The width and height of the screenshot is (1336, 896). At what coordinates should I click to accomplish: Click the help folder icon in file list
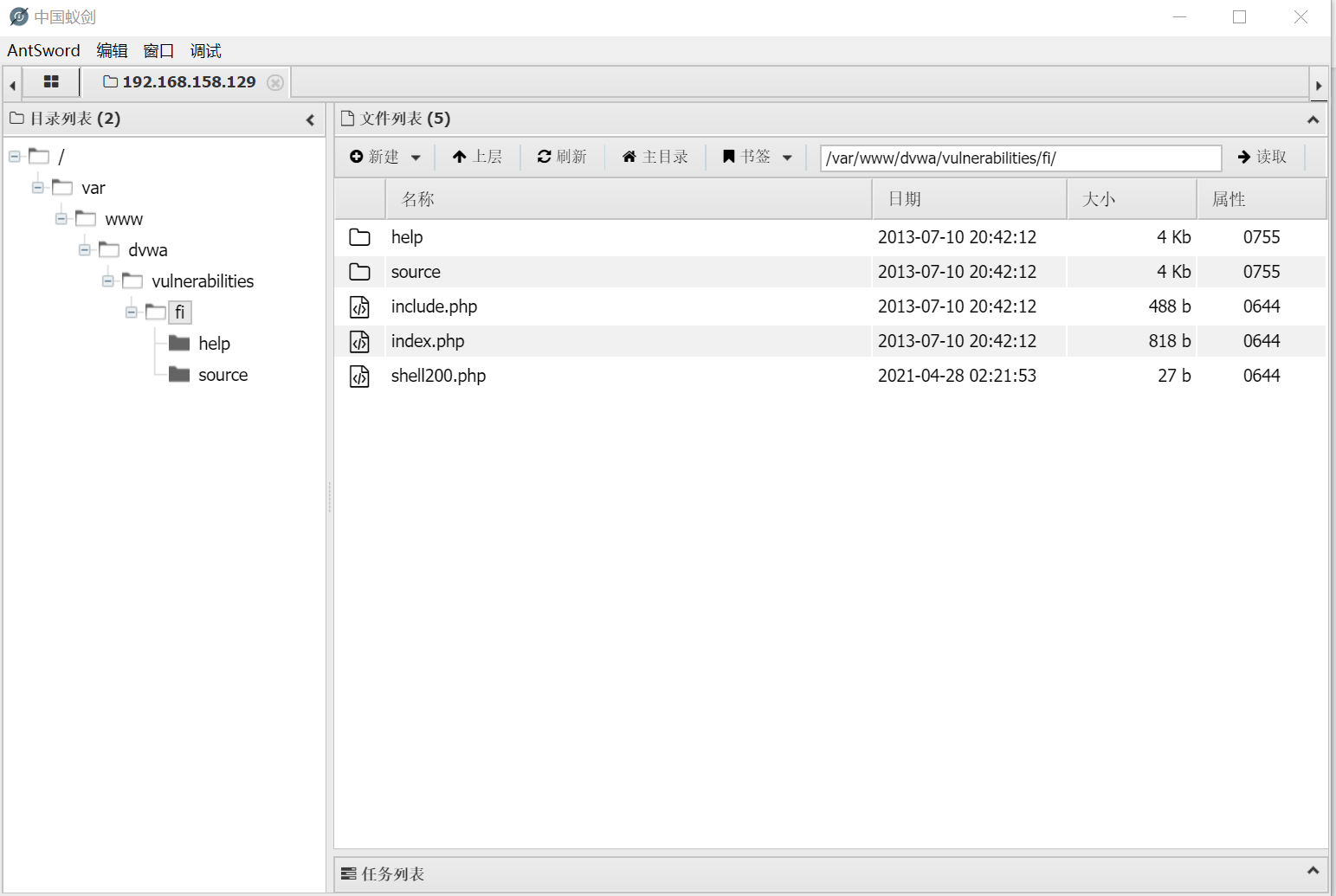(359, 237)
